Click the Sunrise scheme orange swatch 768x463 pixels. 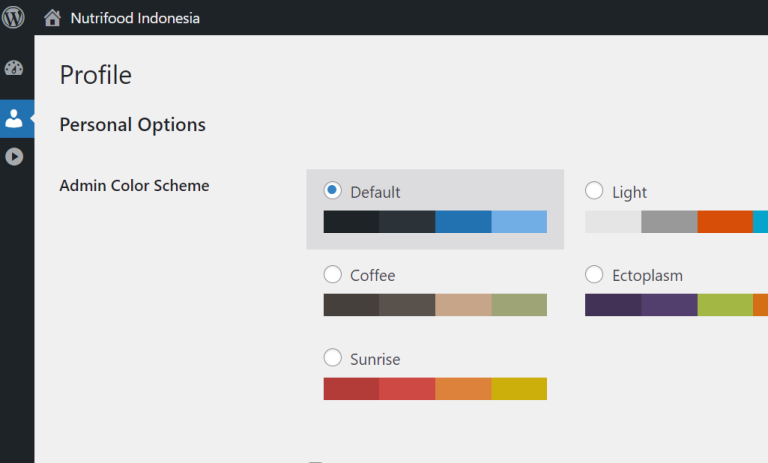click(x=463, y=388)
